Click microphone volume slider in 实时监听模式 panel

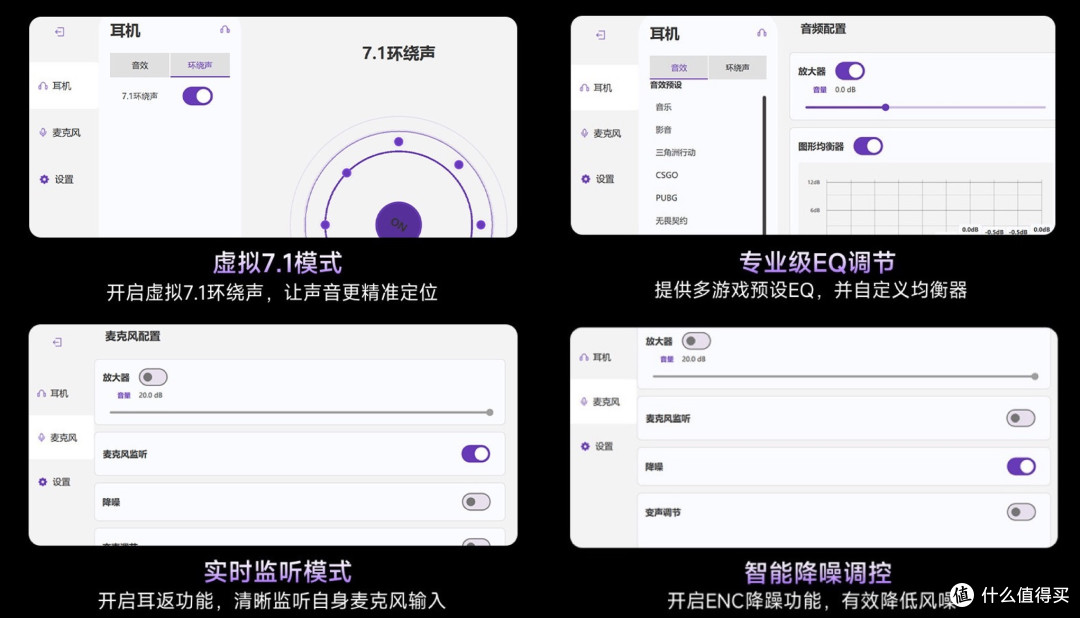point(301,412)
